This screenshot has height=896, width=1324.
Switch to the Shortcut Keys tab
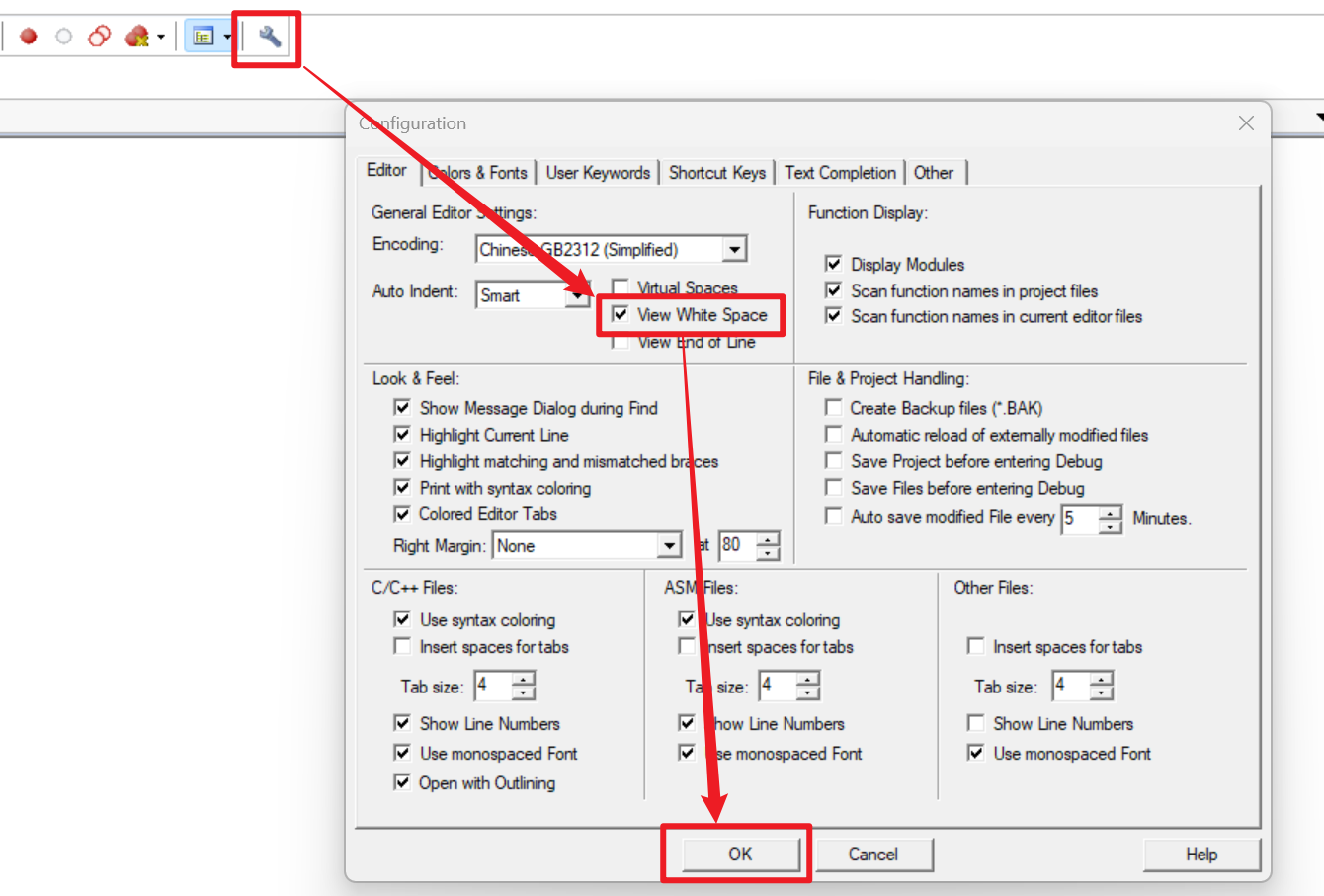(717, 173)
